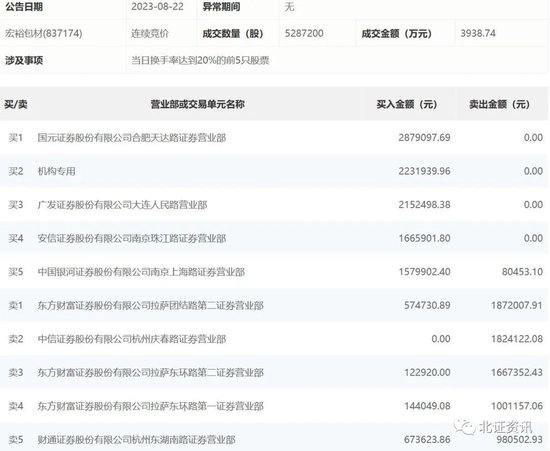
Task: Click sell amount 1872007.91
Action: (517, 305)
